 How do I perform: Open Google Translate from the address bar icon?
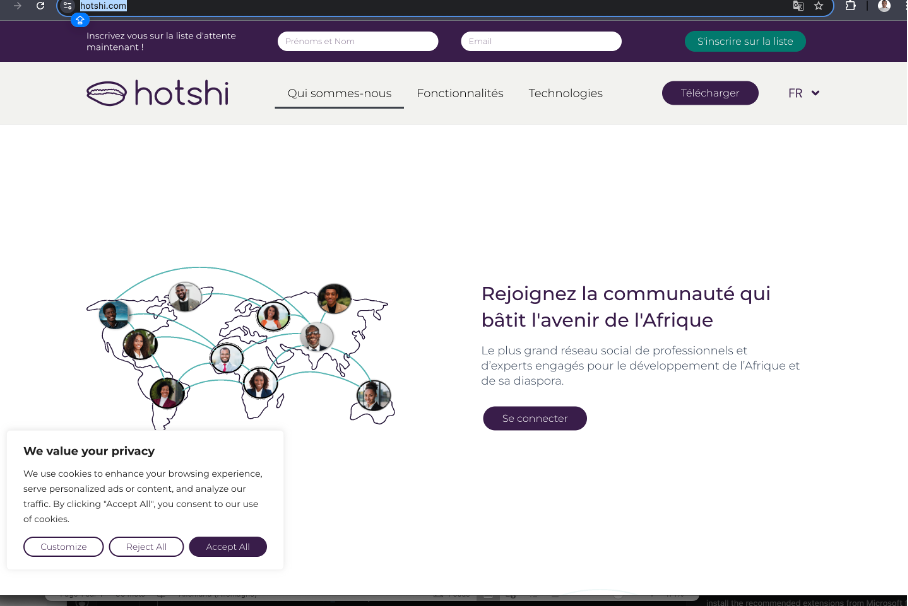pos(797,7)
